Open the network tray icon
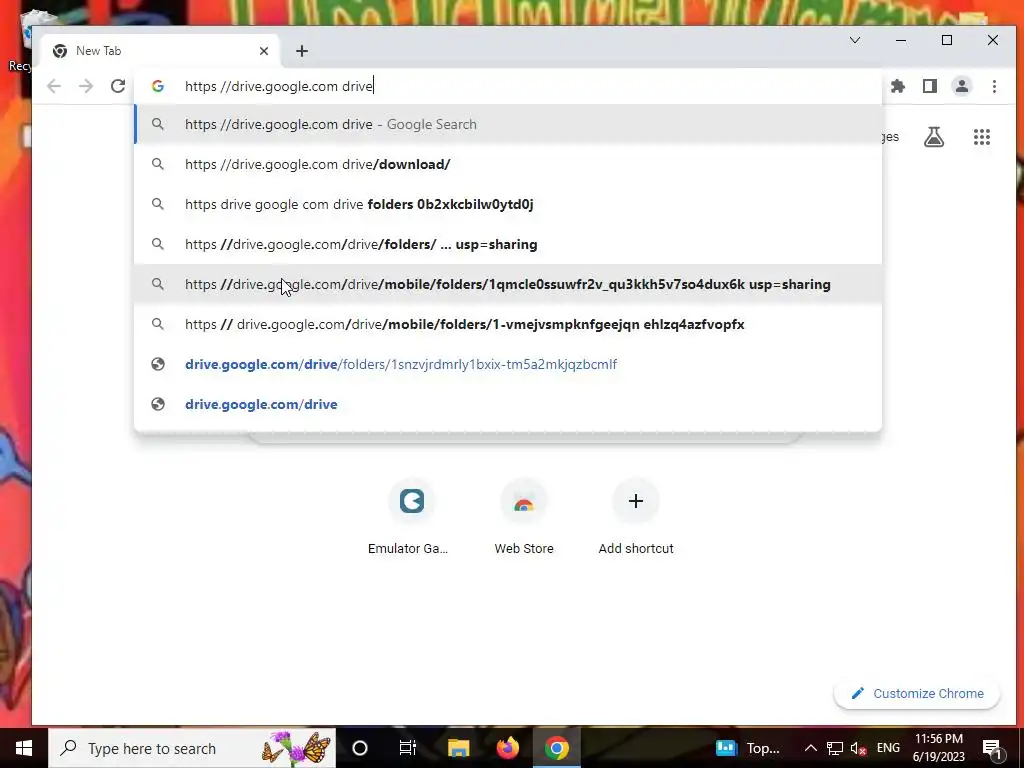Image resolution: width=1024 pixels, height=768 pixels. click(x=835, y=748)
